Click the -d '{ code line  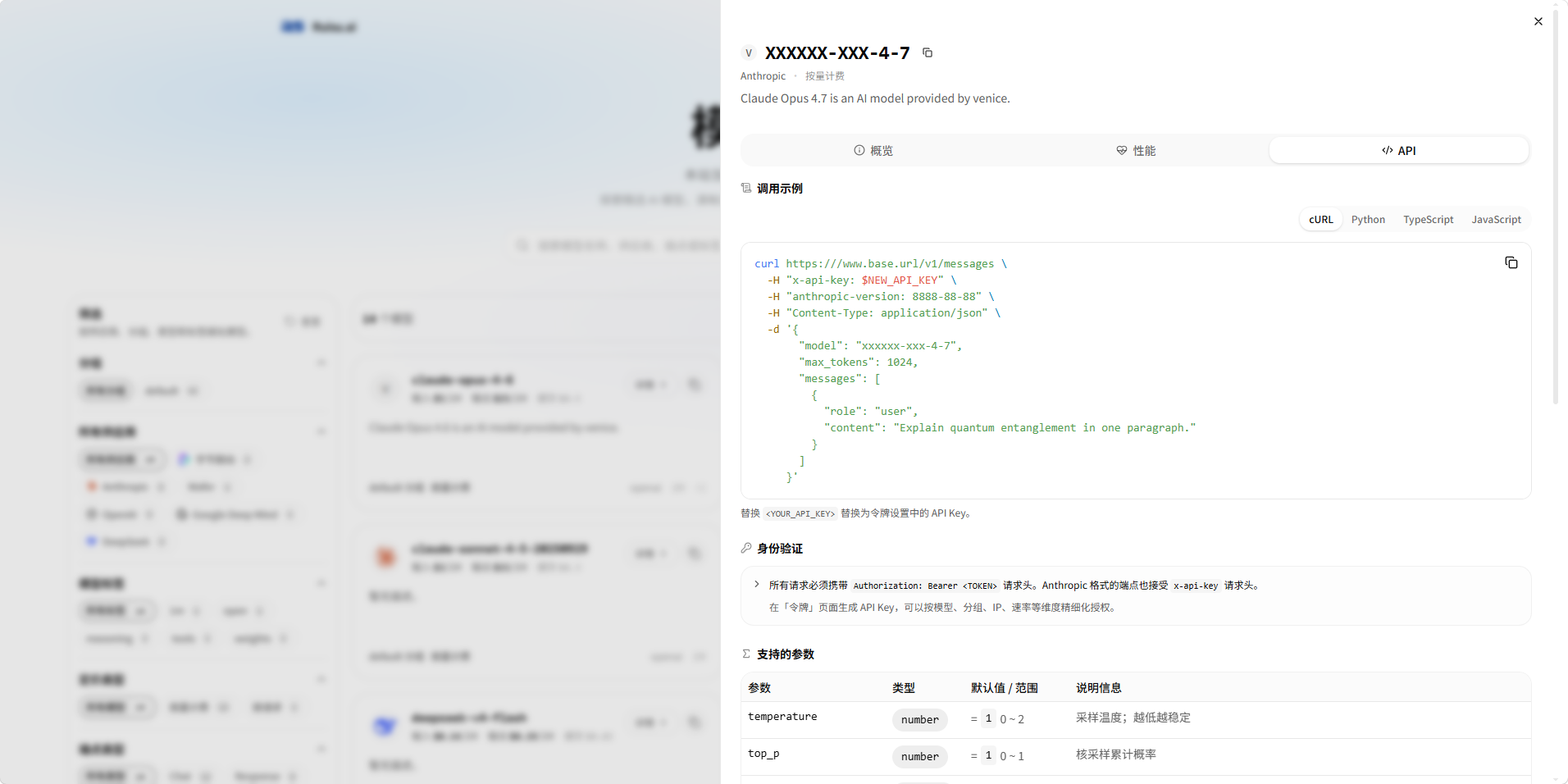pyautogui.click(x=783, y=330)
